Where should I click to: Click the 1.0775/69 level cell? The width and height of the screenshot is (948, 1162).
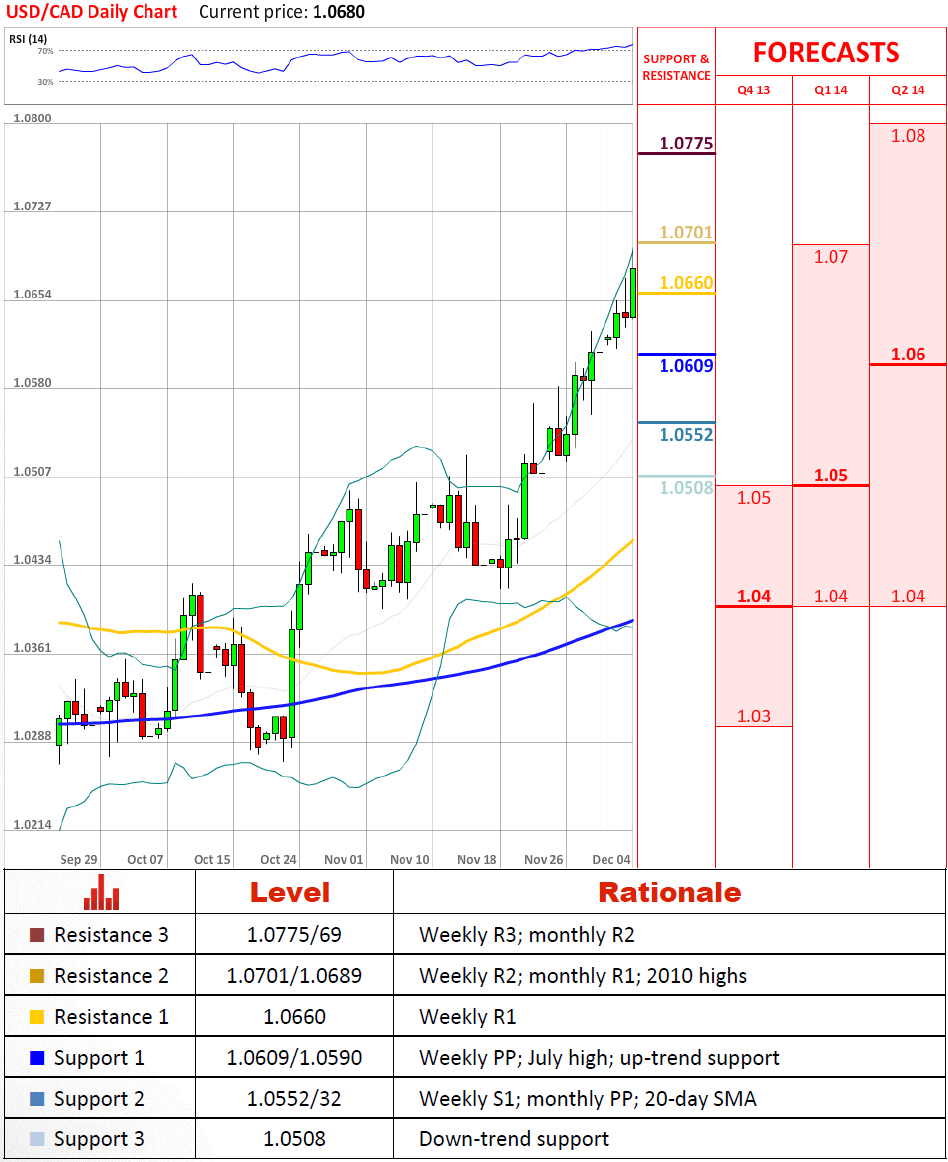[294, 934]
